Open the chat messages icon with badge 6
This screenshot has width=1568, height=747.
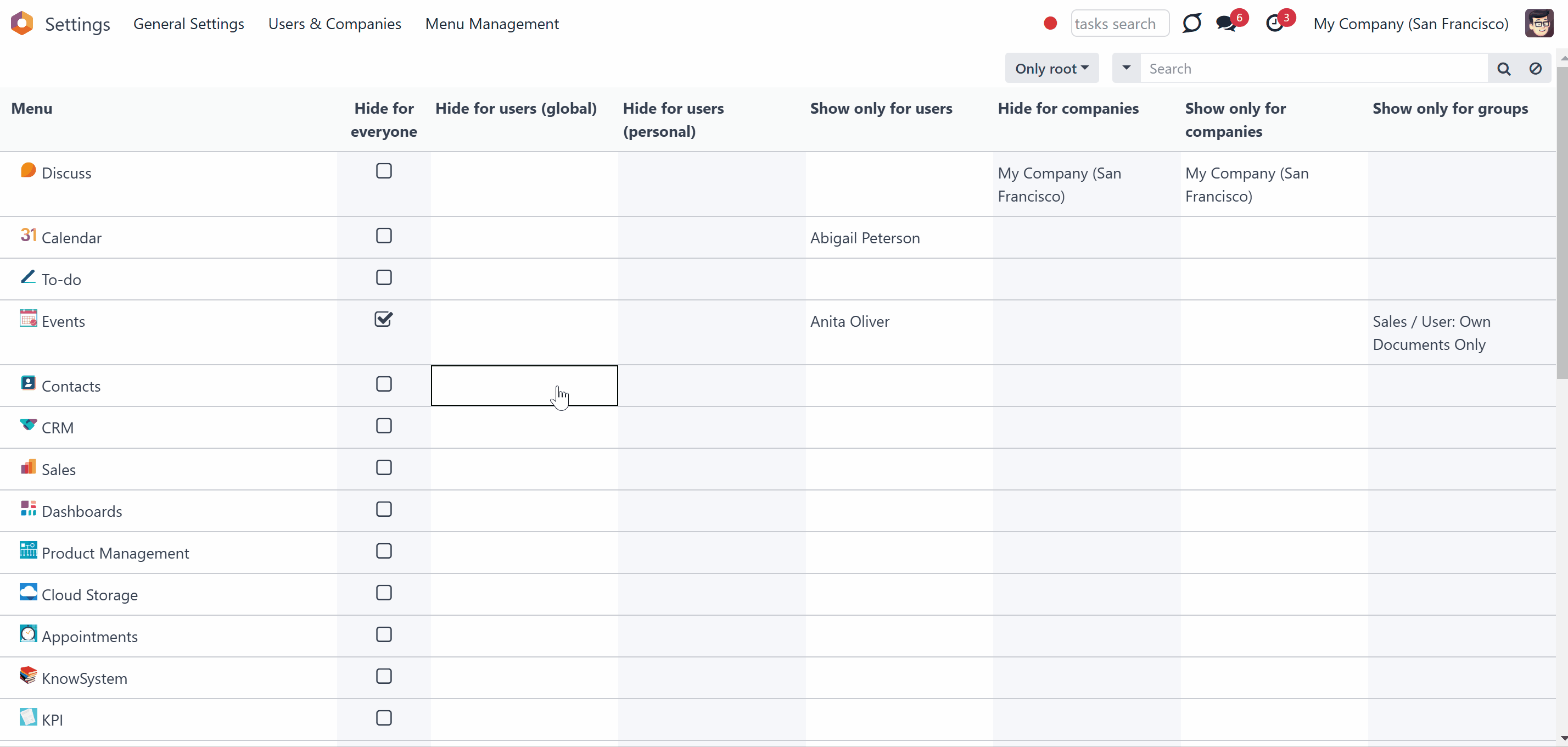(1225, 24)
